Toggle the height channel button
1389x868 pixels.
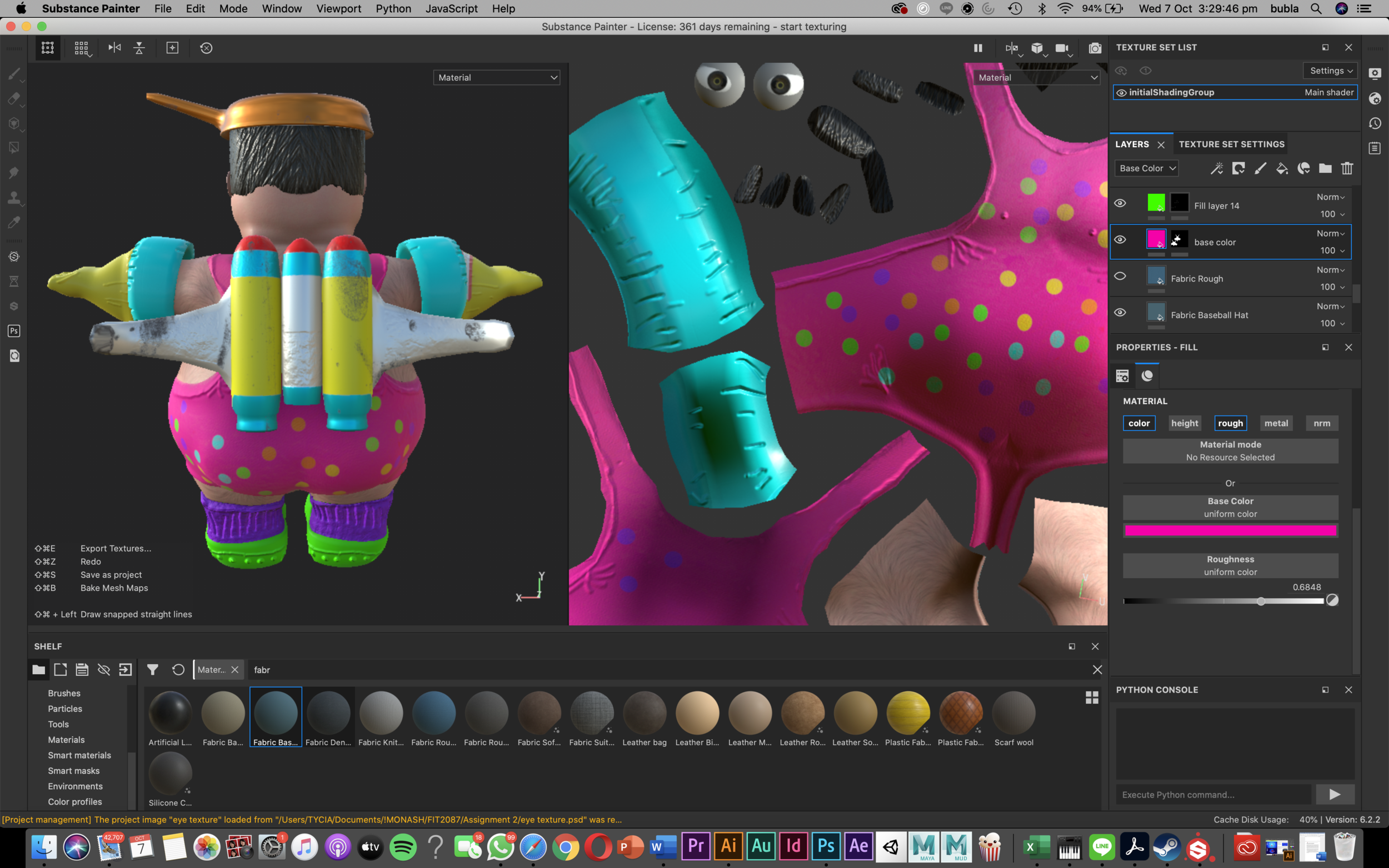1184,423
